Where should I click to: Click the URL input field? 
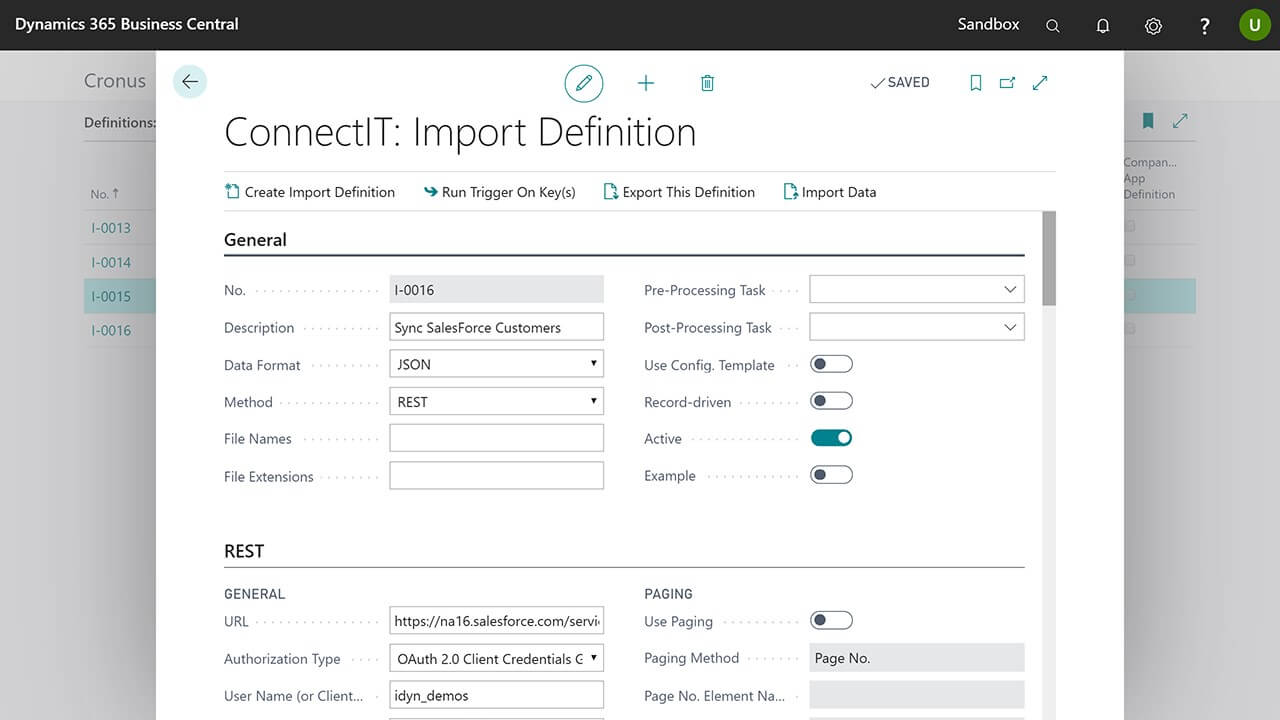click(x=496, y=621)
